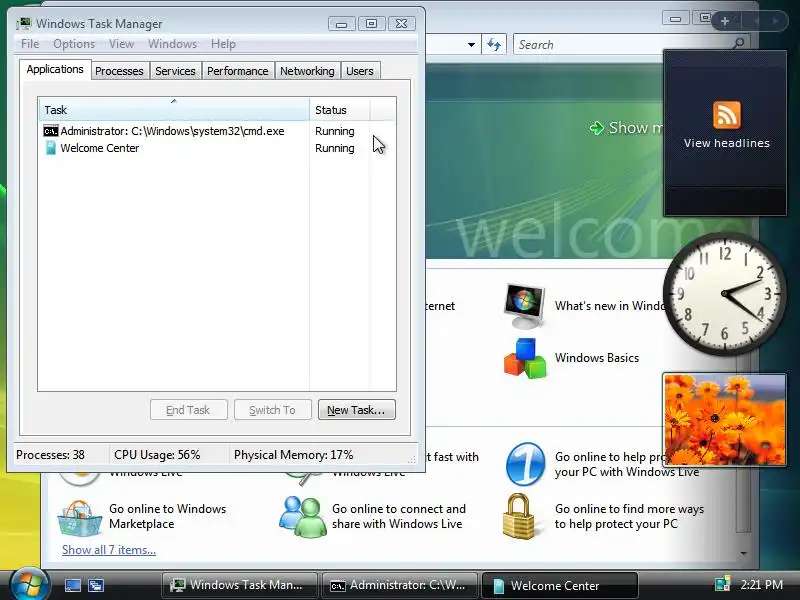This screenshot has height=600, width=800.
Task: Click the Windows Live OneCare blue 1 icon
Action: pos(525,464)
